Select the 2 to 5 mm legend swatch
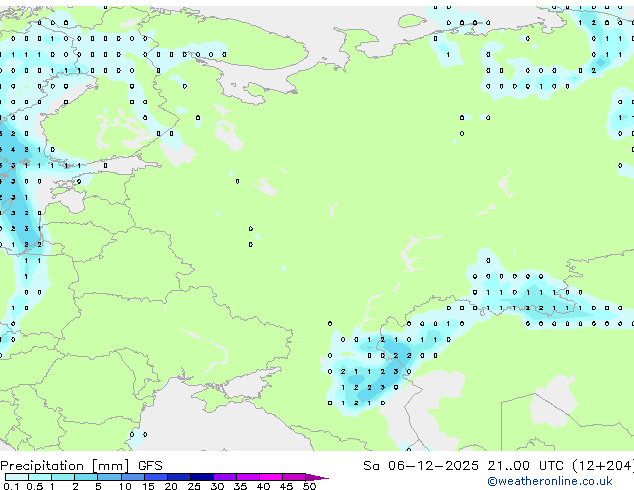This screenshot has height=490, width=634. tap(86, 477)
